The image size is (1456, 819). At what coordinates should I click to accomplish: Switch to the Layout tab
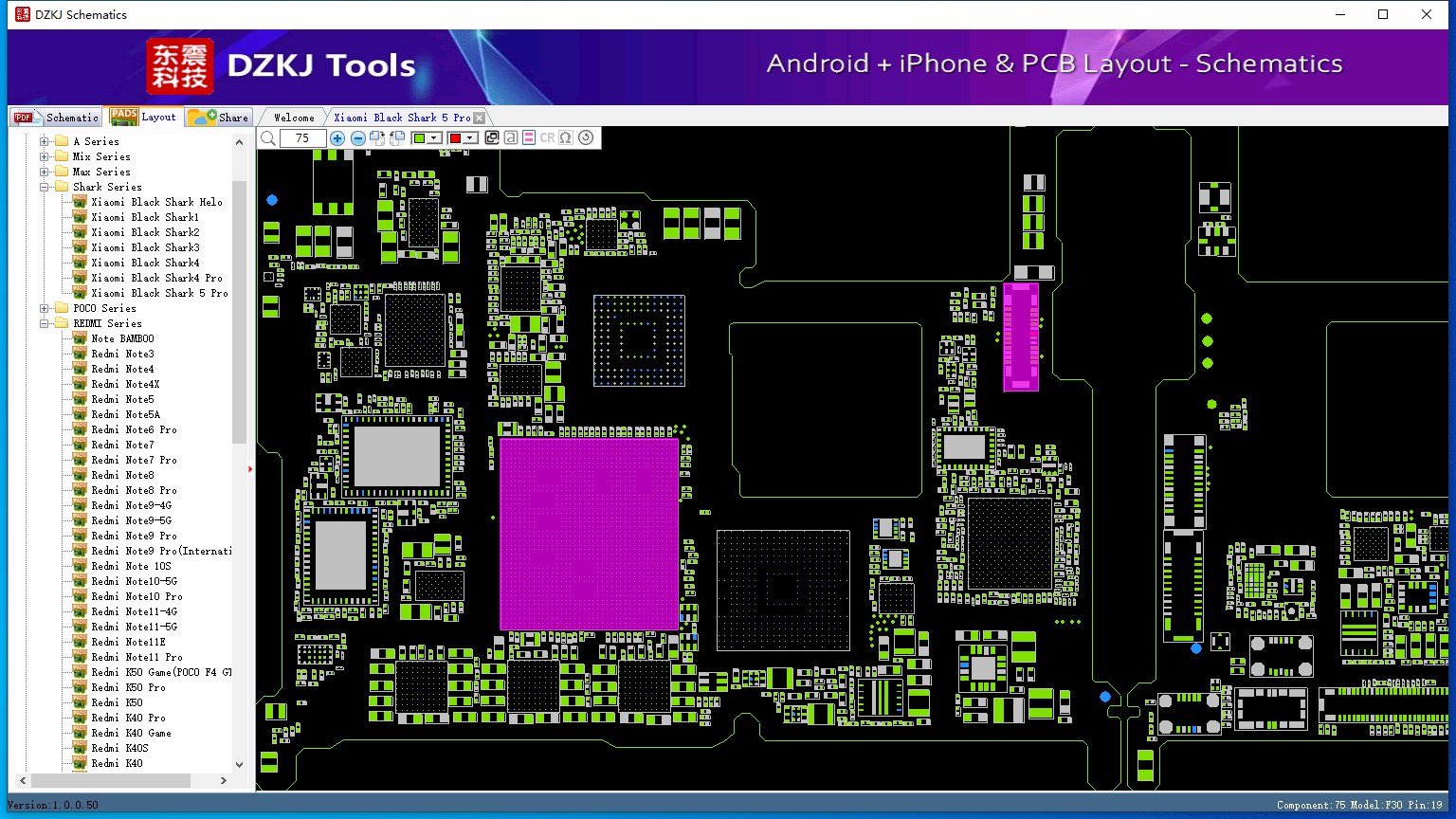(143, 117)
